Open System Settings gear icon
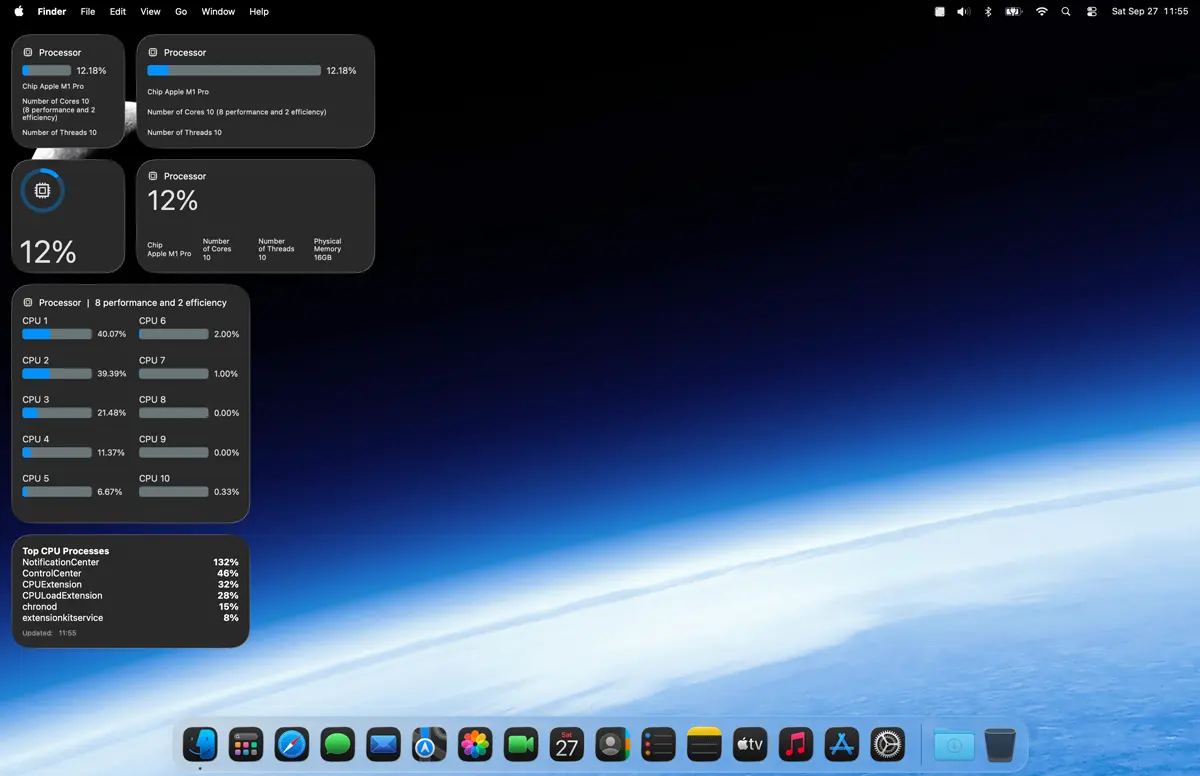This screenshot has width=1200, height=776. click(x=887, y=744)
